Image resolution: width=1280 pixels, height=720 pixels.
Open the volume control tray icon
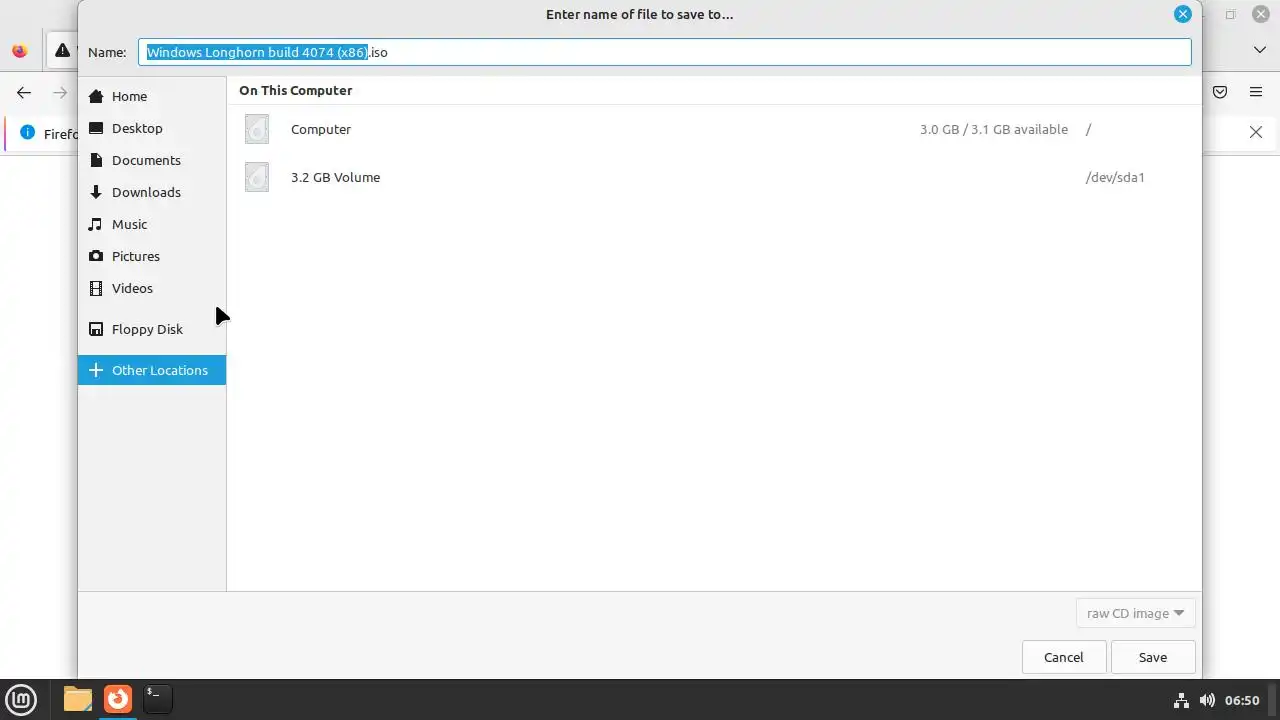[1207, 700]
